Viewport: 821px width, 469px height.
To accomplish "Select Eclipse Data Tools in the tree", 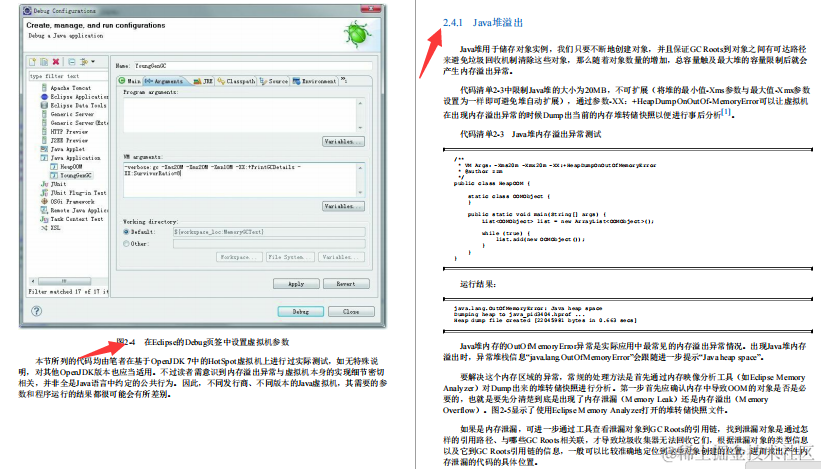I will point(73,105).
